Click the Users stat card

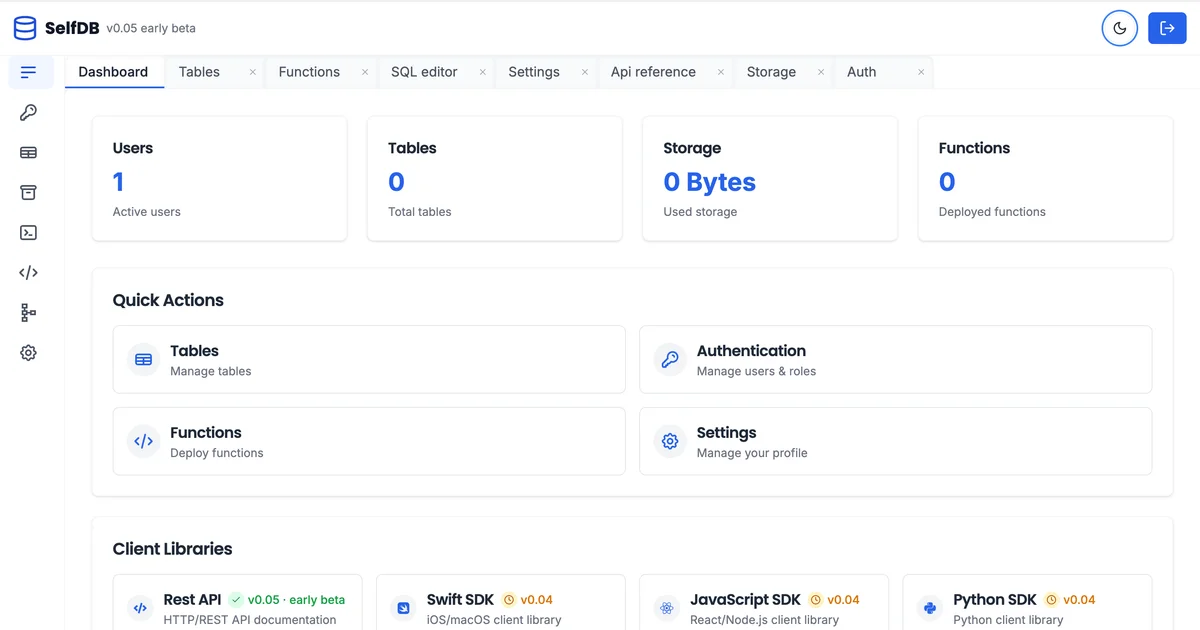(220, 179)
